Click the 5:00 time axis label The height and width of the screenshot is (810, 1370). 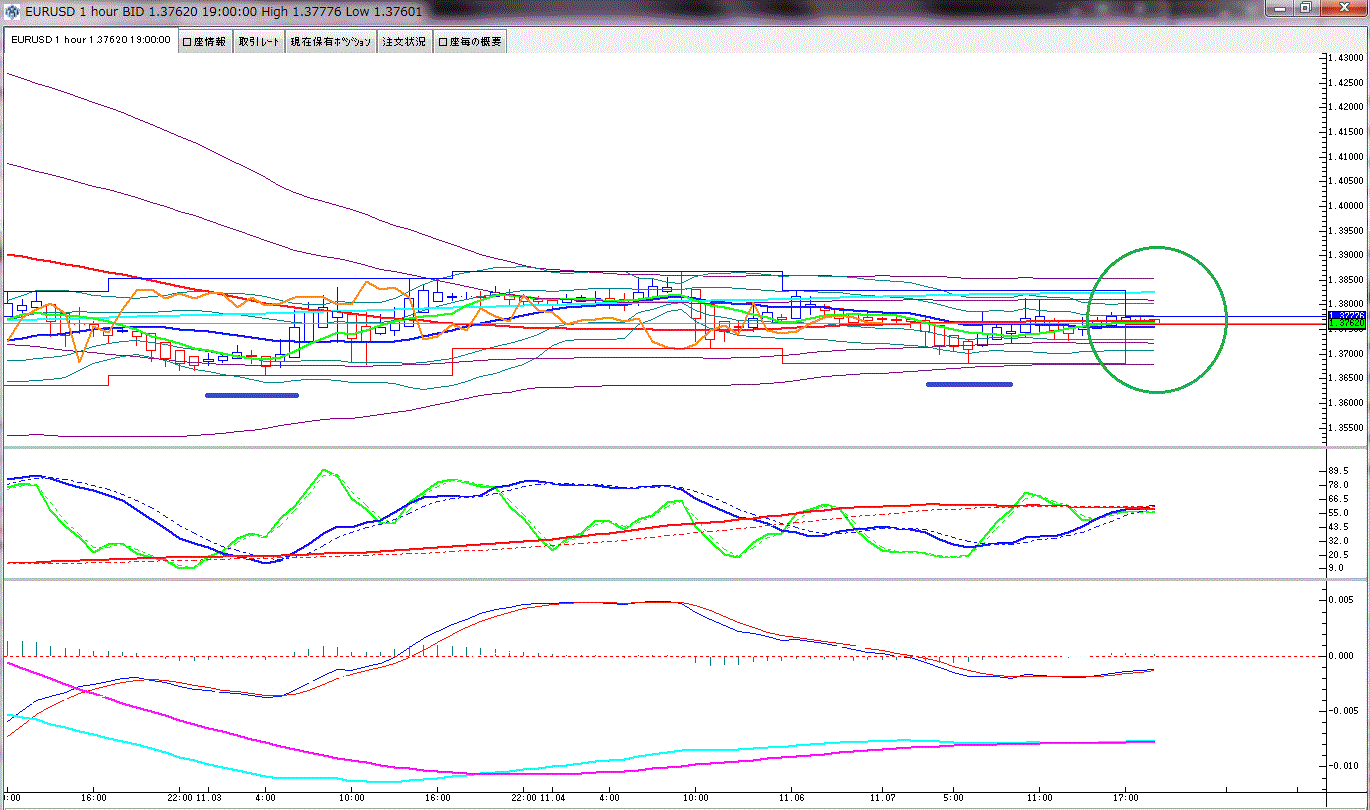click(x=953, y=798)
